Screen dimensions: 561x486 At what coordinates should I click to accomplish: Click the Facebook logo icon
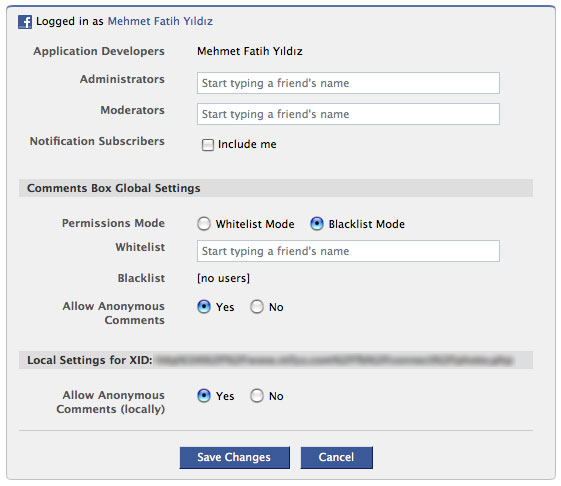(x=25, y=22)
